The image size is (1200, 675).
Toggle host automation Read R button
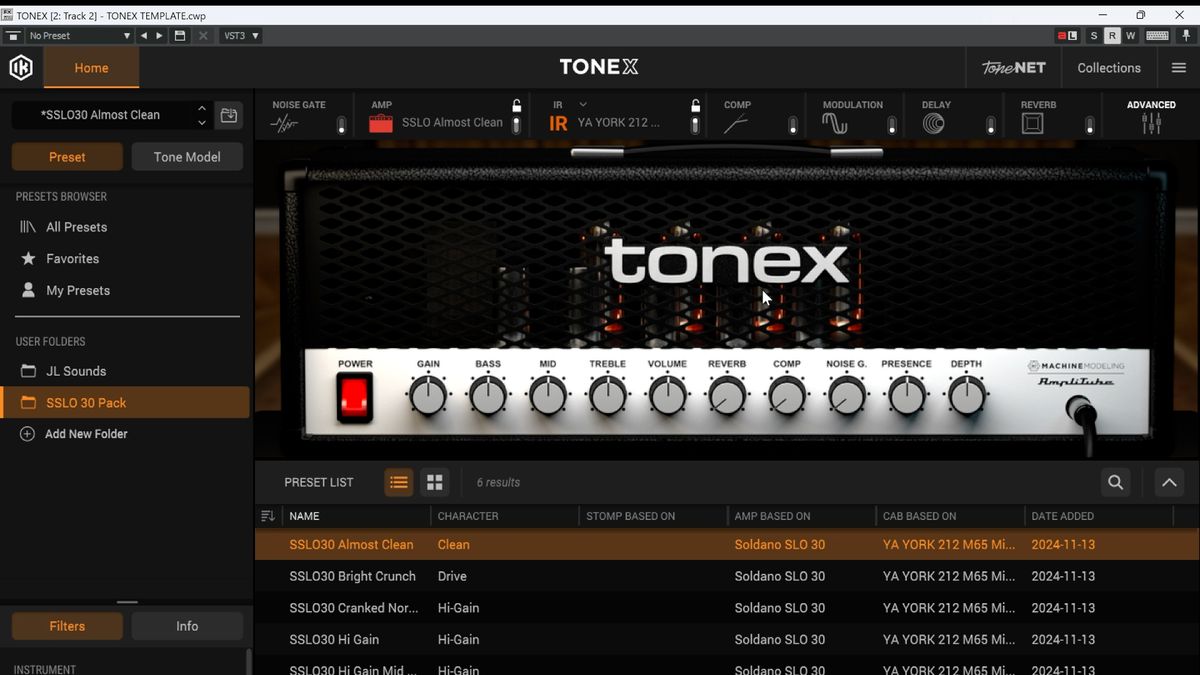(x=1112, y=35)
